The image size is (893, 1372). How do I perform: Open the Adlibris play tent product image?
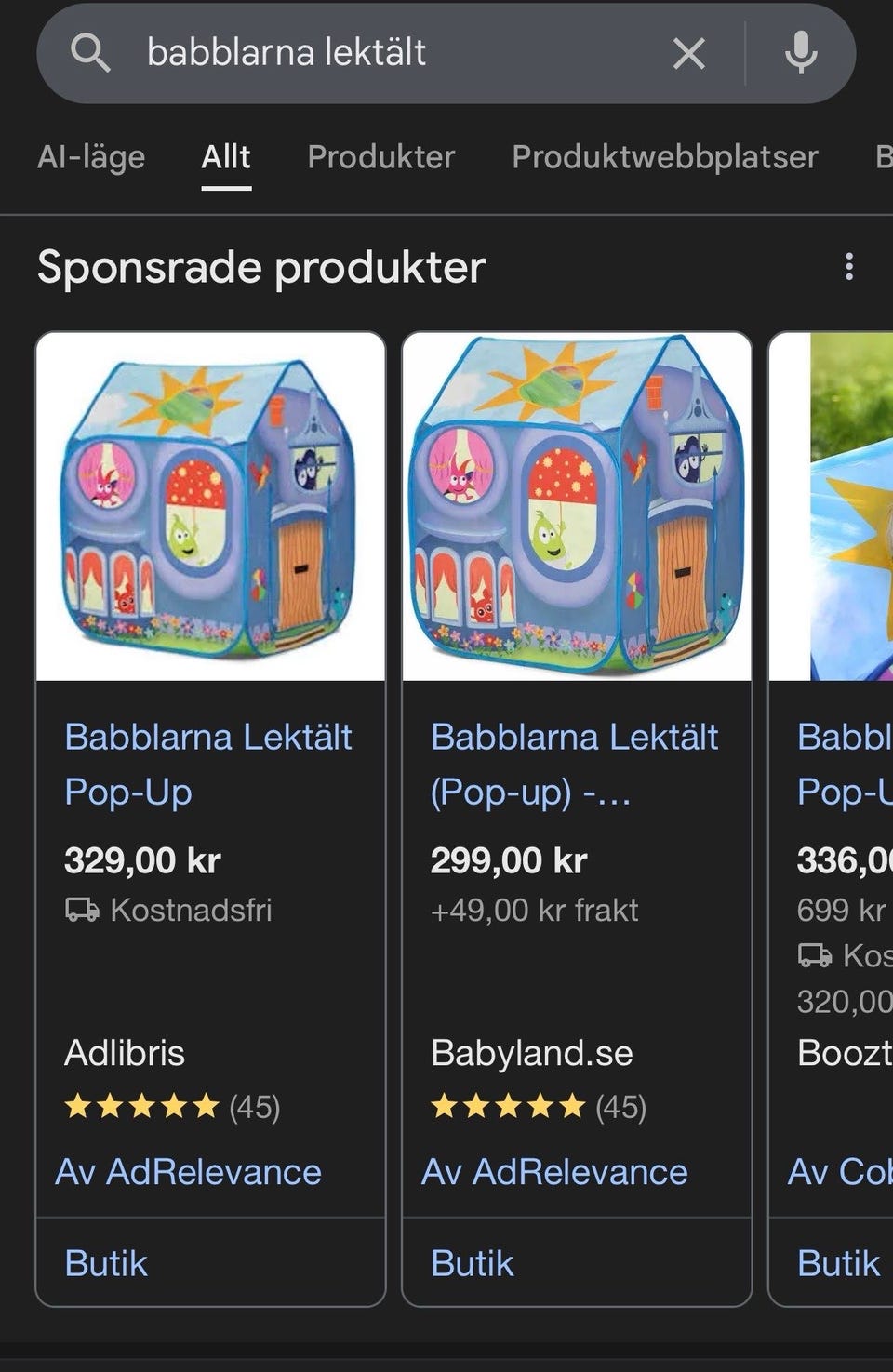tap(210, 507)
